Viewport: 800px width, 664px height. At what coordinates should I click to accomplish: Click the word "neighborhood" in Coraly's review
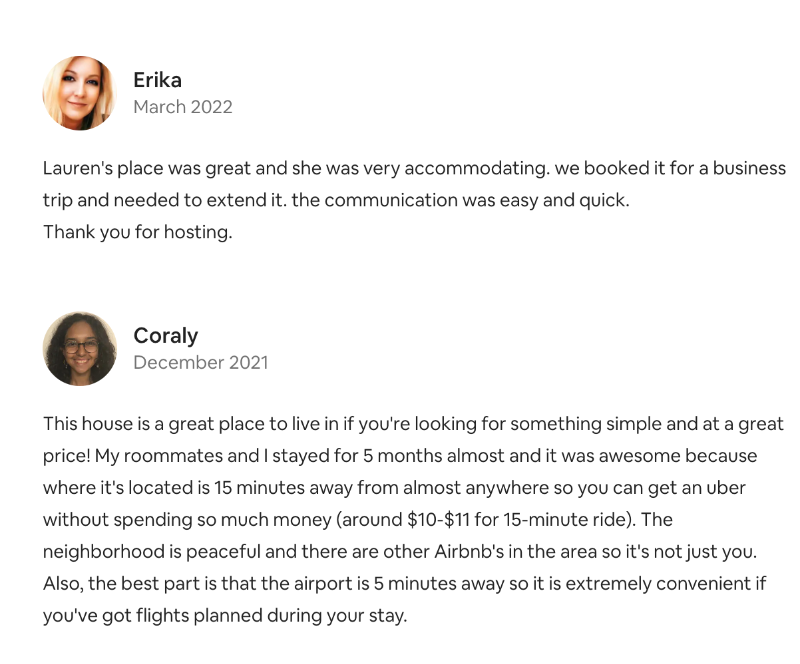(104, 552)
